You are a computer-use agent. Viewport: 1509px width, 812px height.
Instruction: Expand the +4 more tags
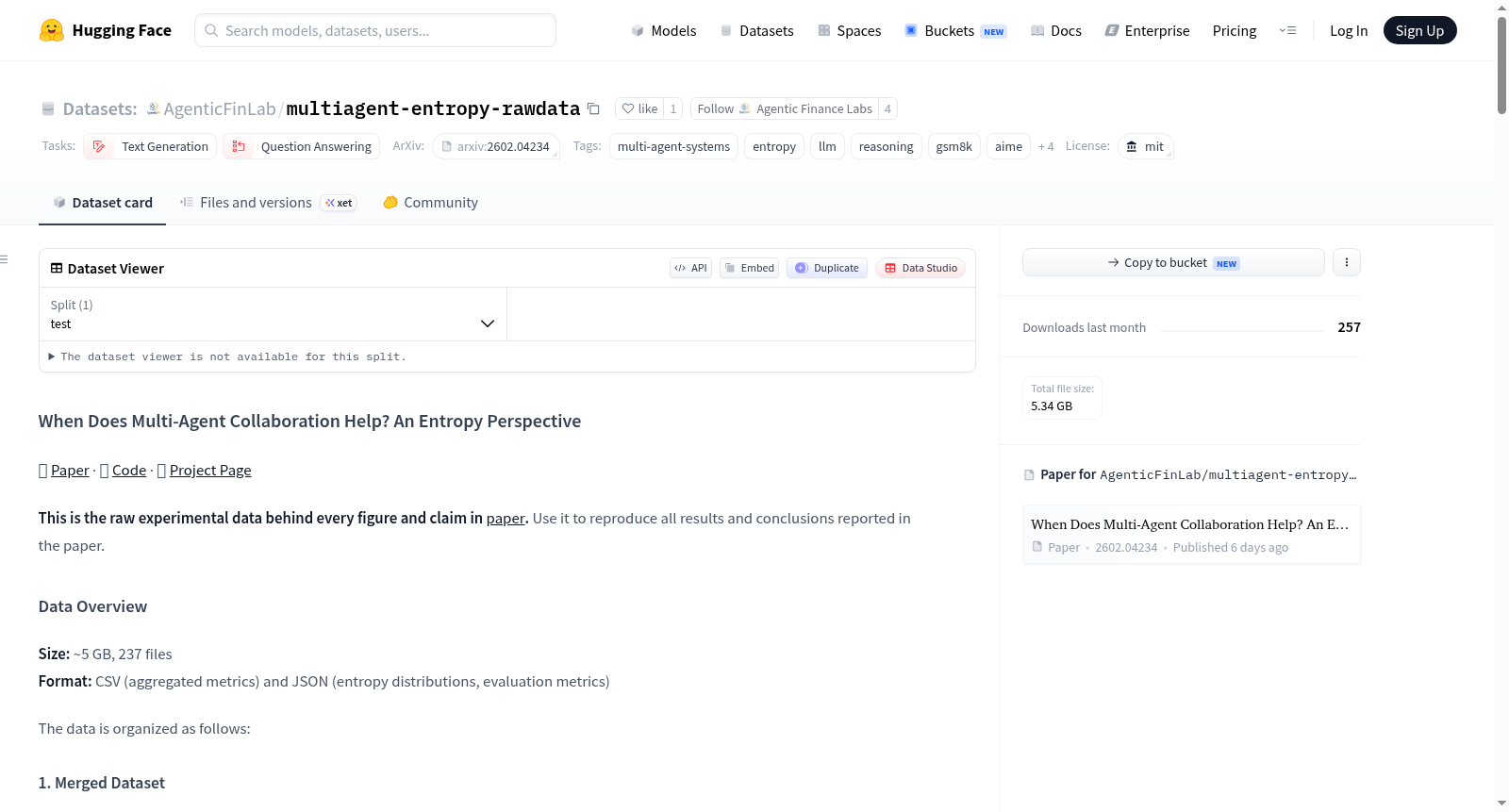click(x=1046, y=146)
